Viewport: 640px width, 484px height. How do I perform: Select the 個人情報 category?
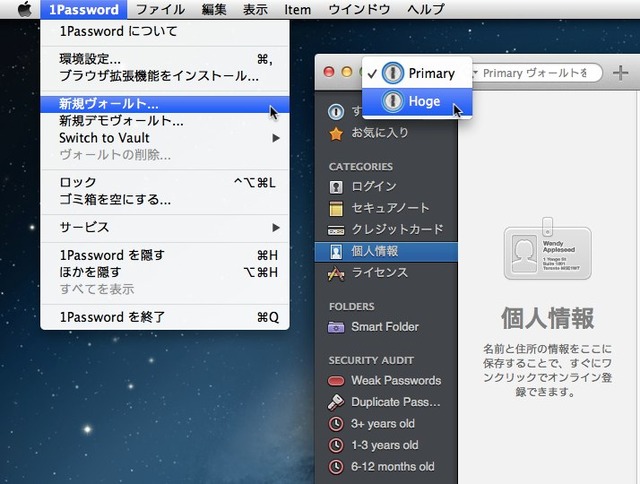[x=386, y=252]
